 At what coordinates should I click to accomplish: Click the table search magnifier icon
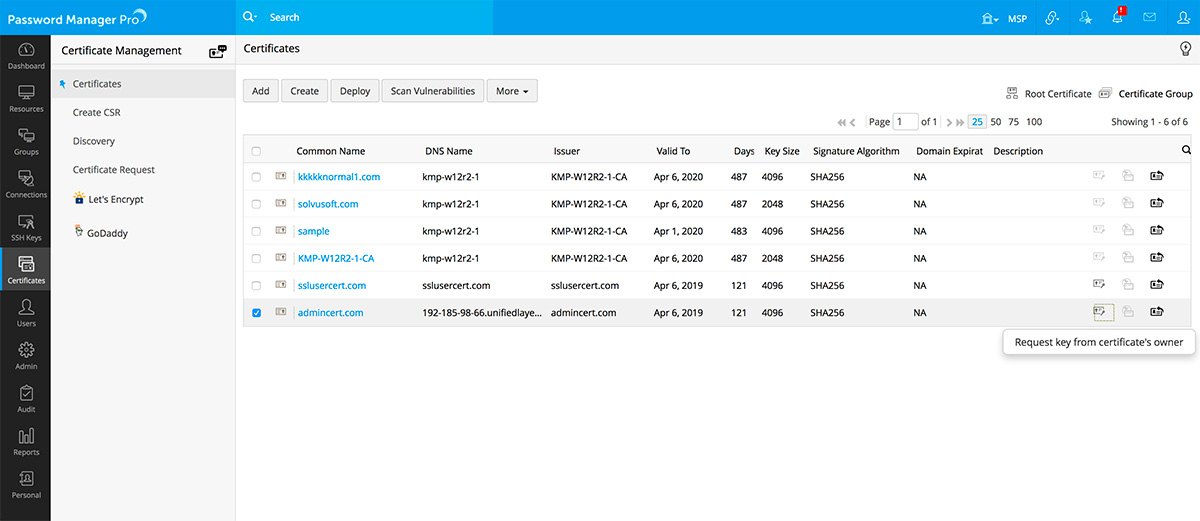tap(1186, 151)
